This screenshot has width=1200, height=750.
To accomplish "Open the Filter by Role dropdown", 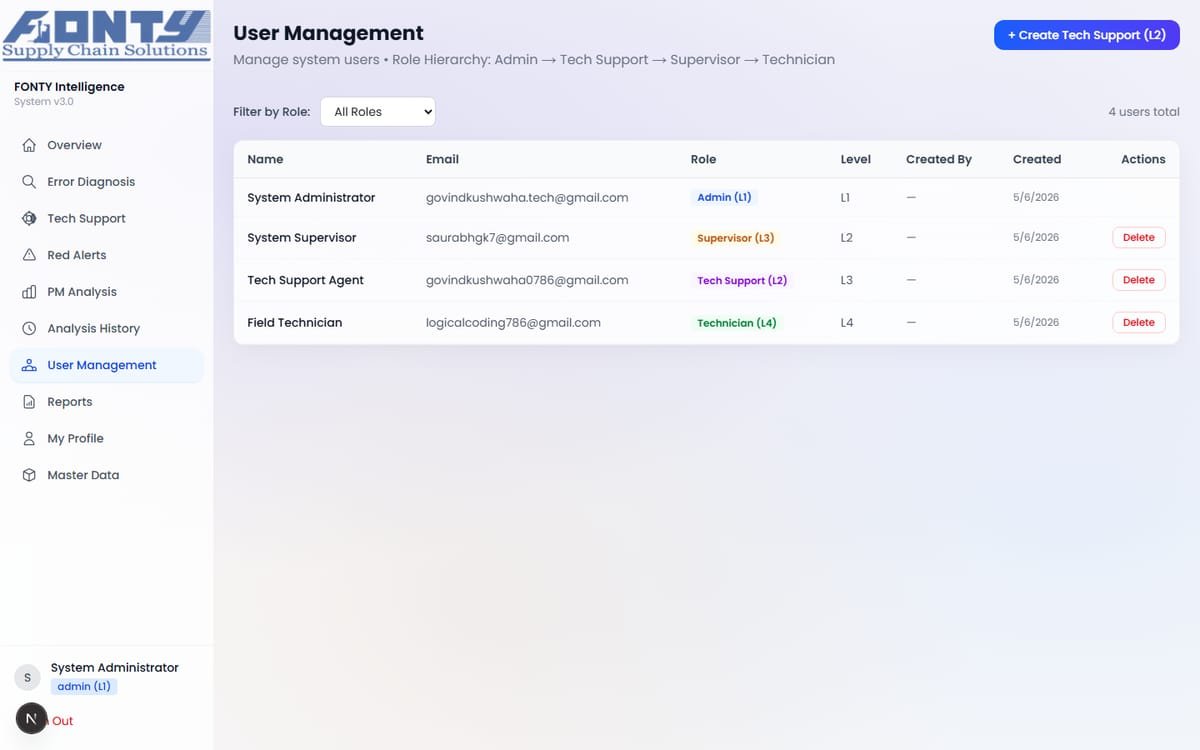I will click(x=378, y=112).
